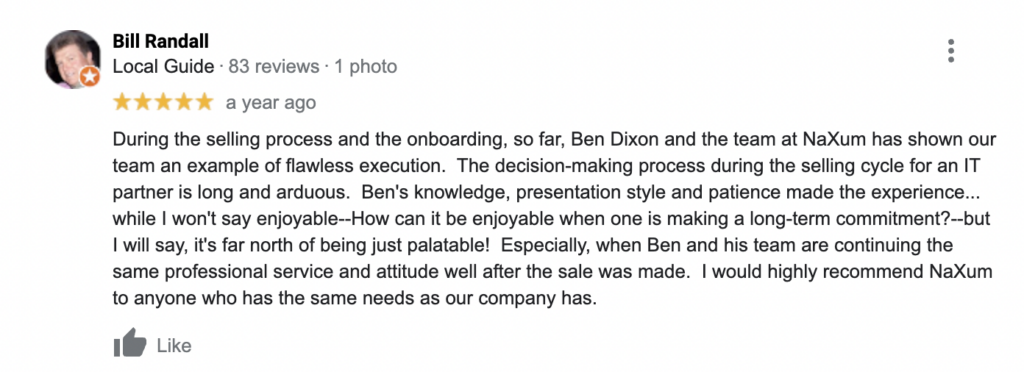Select the first rating star
Screen dimensions: 1024x372
pos(122,102)
